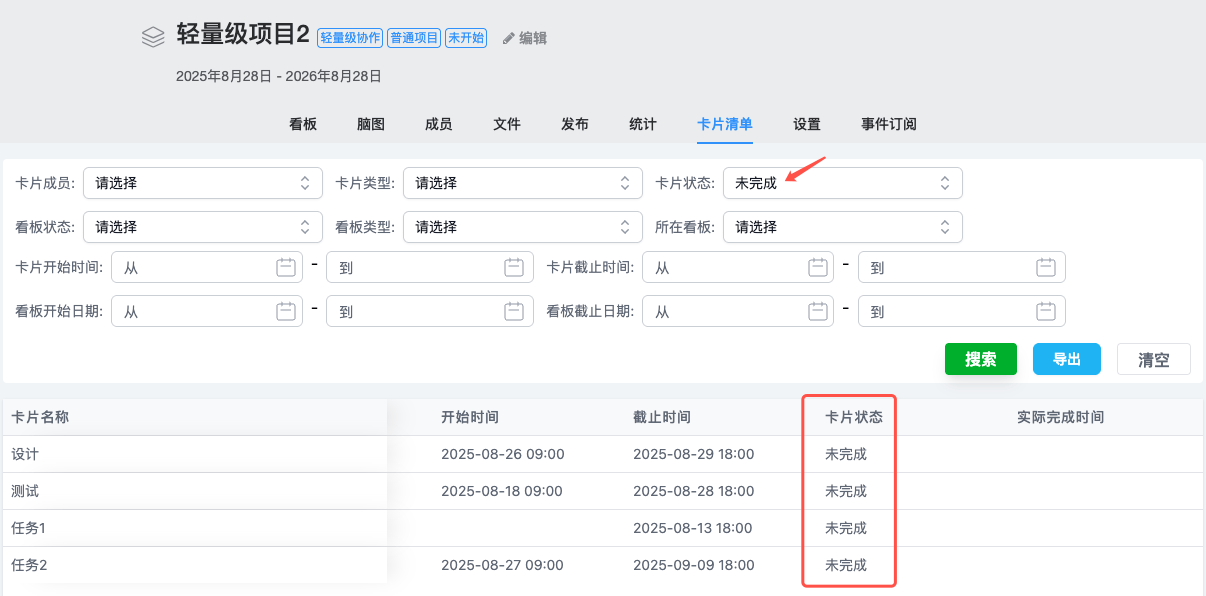The width and height of the screenshot is (1206, 596).
Task: Click the project layers icon beside title
Action: click(153, 37)
